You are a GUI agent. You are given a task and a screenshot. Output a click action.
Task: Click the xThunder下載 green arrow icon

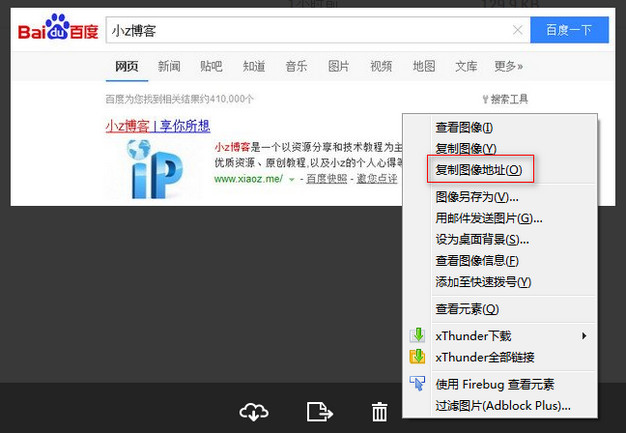(419, 335)
